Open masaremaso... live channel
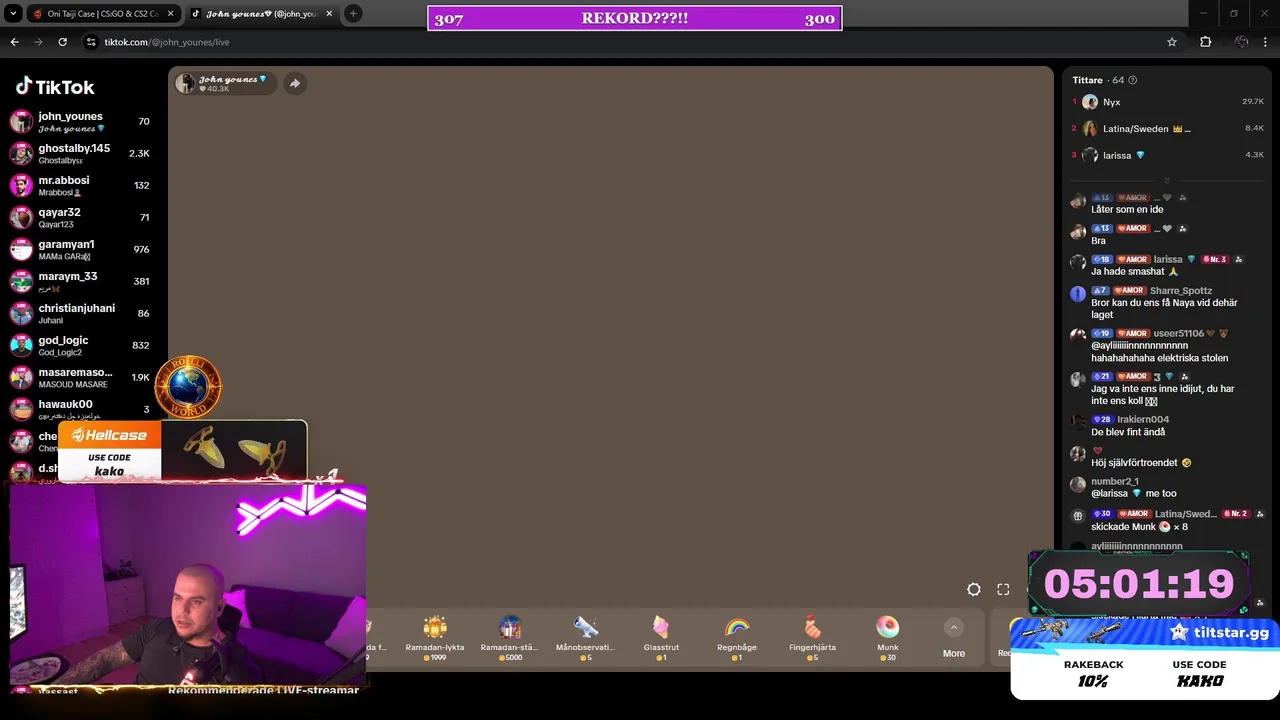1280x720 pixels. 80,378
